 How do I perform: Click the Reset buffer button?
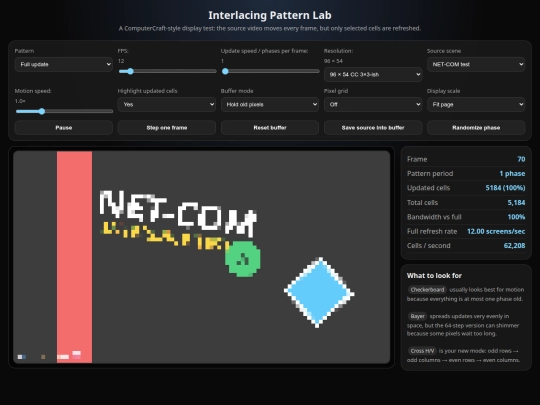coord(270,127)
